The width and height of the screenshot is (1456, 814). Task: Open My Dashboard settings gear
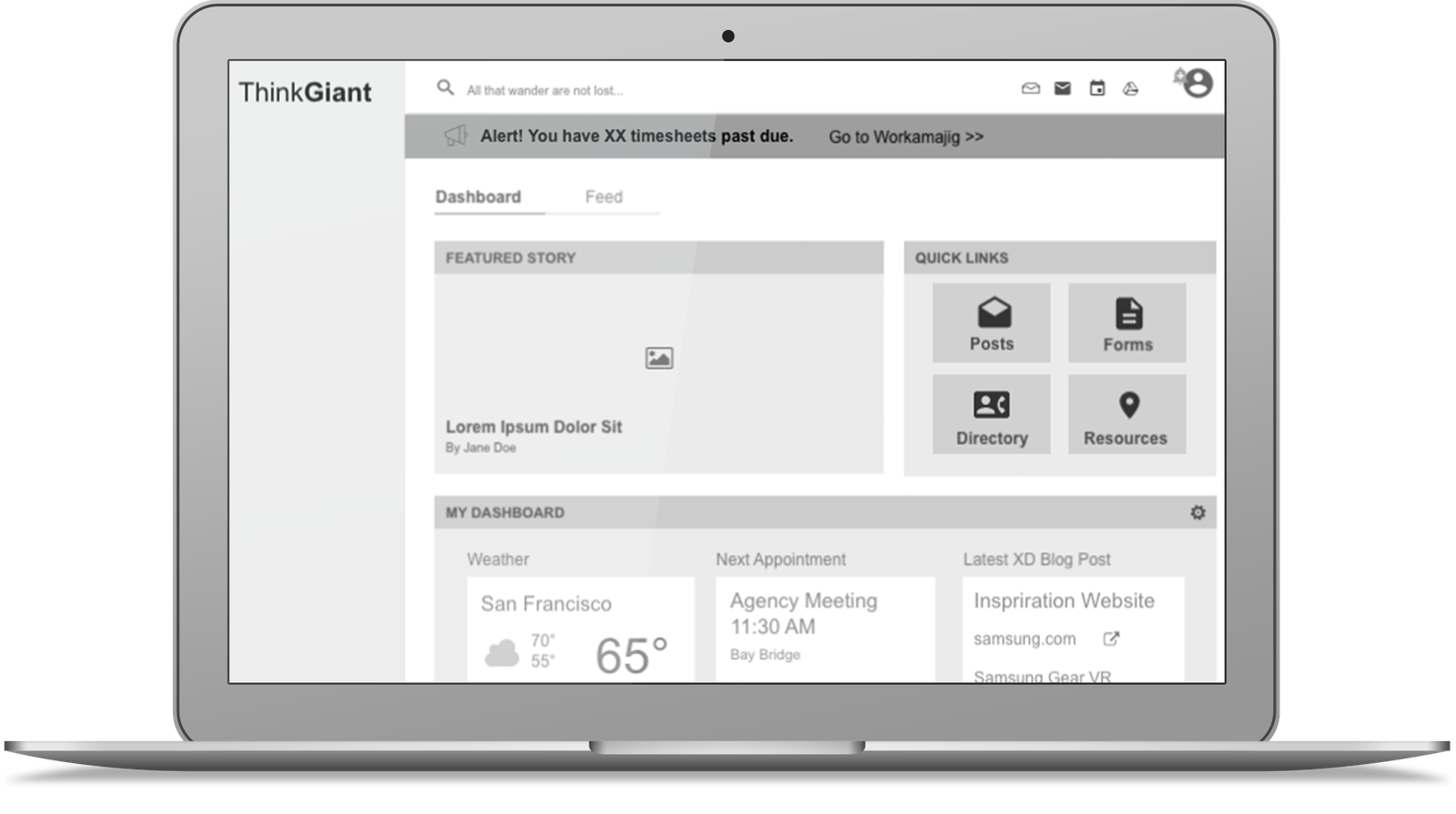click(x=1198, y=513)
